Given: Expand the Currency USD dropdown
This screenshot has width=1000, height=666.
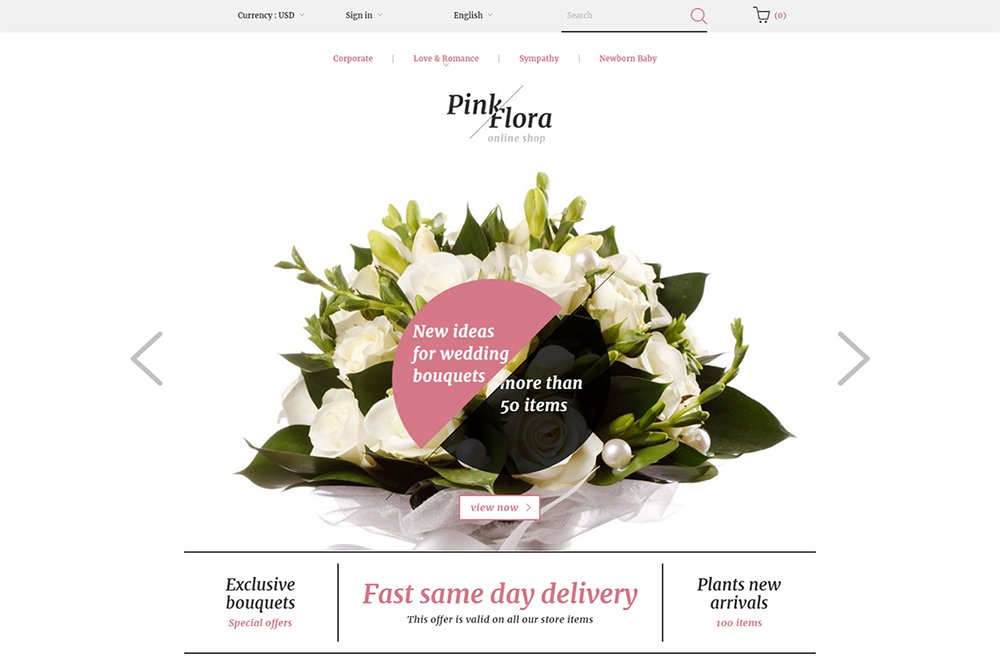Looking at the screenshot, I should pyautogui.click(x=270, y=15).
